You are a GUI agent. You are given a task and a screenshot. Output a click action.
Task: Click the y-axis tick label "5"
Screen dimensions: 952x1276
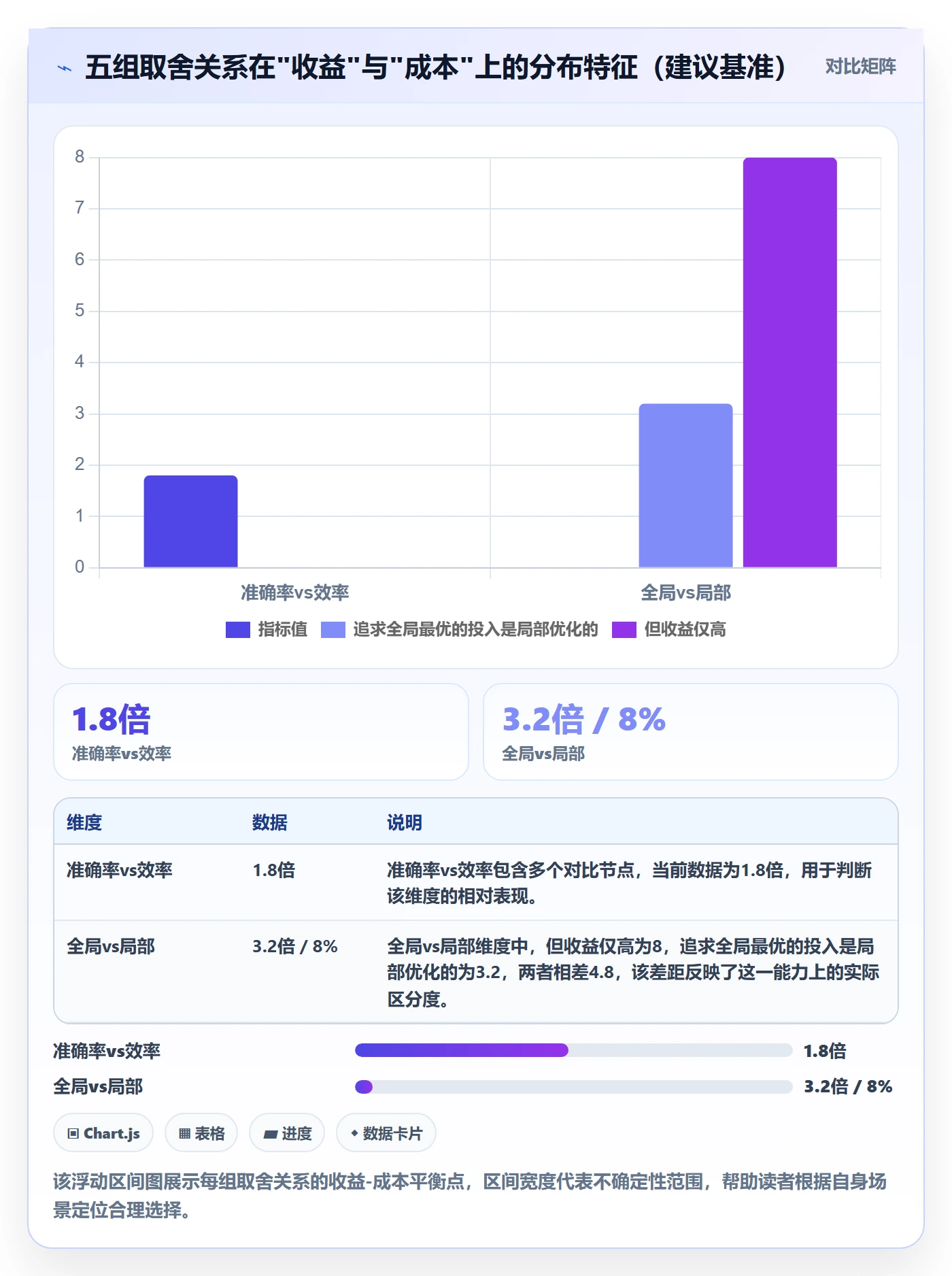(x=80, y=311)
